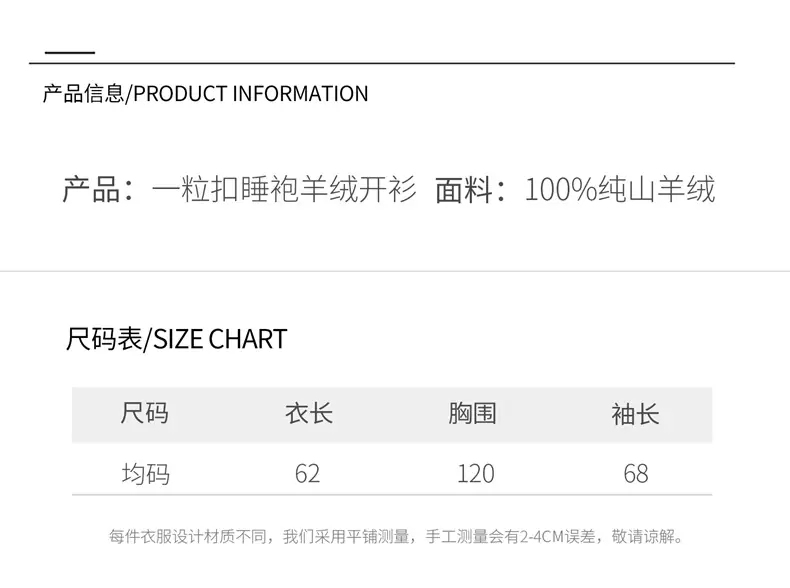790x588 pixels.
Task: Click the product name 一粒扣睡袍羊绒开衫
Action: 284,189
